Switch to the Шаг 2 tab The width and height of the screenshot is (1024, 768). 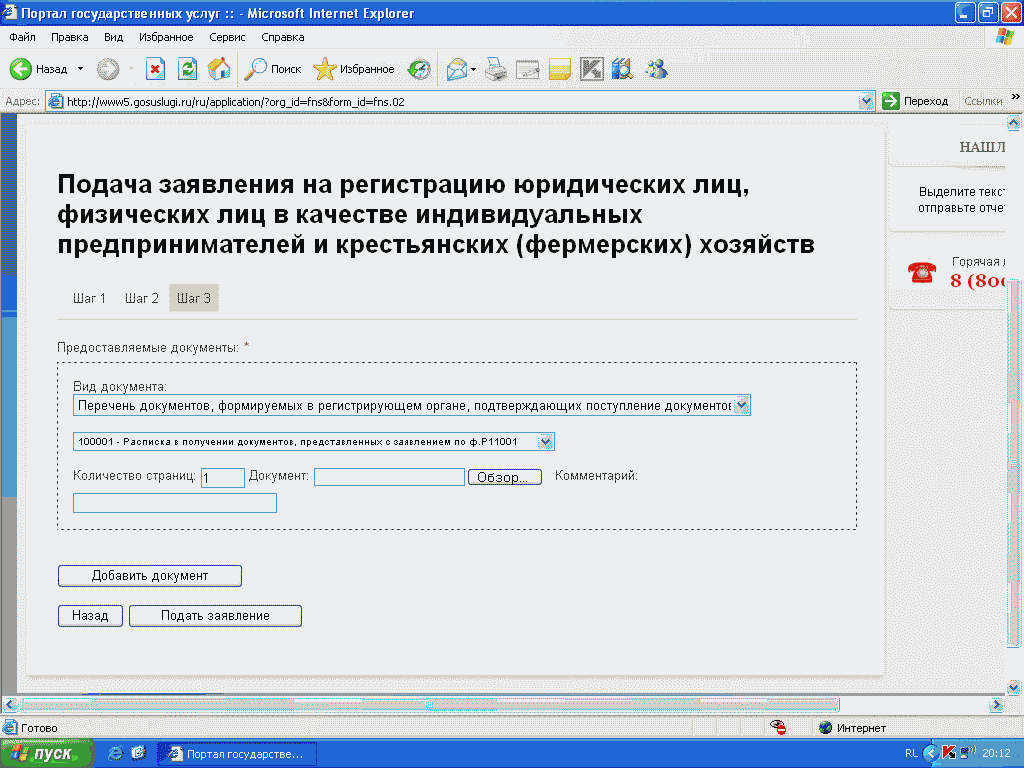coord(142,298)
